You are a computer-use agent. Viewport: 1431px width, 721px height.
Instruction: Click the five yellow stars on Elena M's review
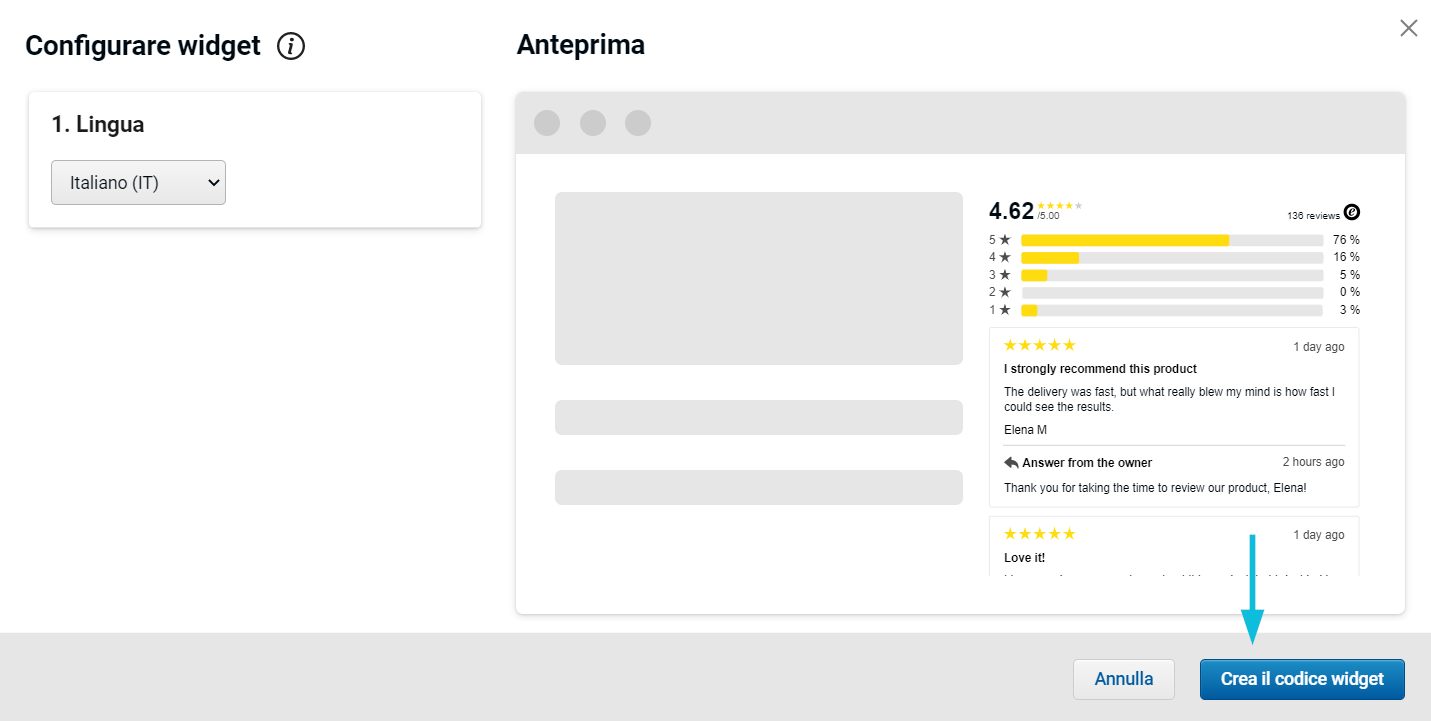[x=1040, y=346]
